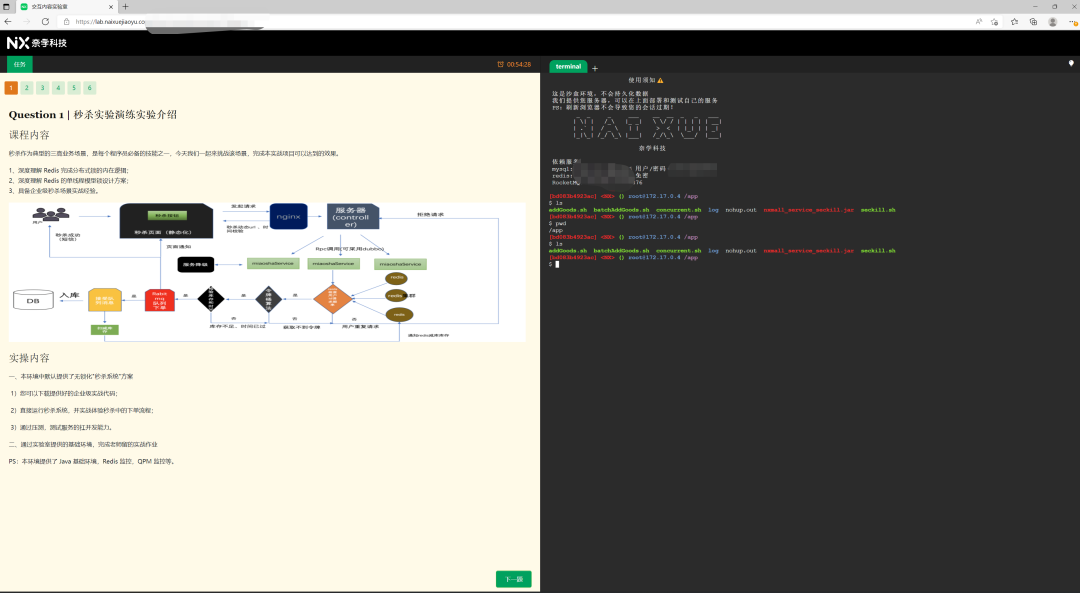Click the browser refresh icon

coord(45,20)
